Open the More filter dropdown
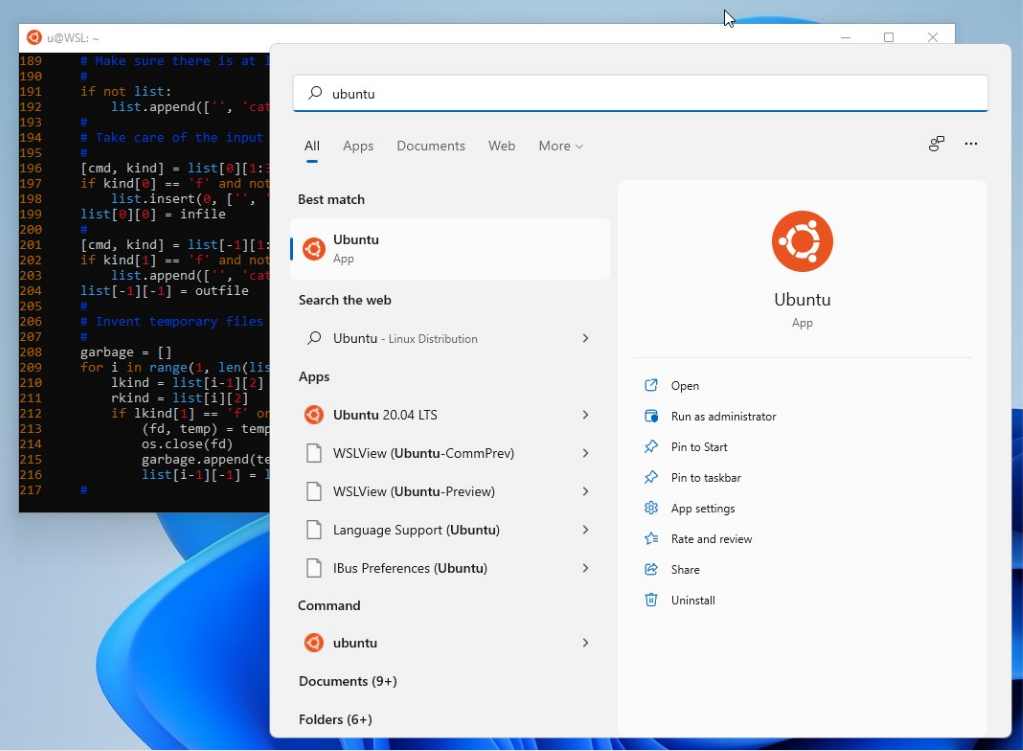Screen dimensions: 1023x751 (560, 146)
